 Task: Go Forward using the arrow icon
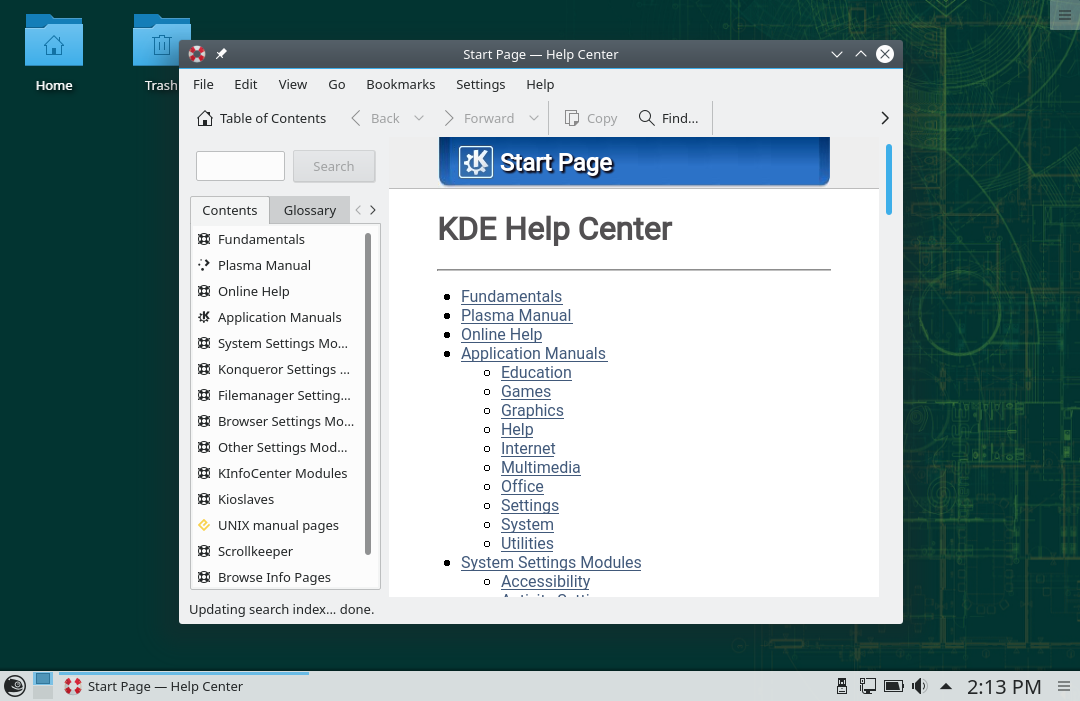449,118
